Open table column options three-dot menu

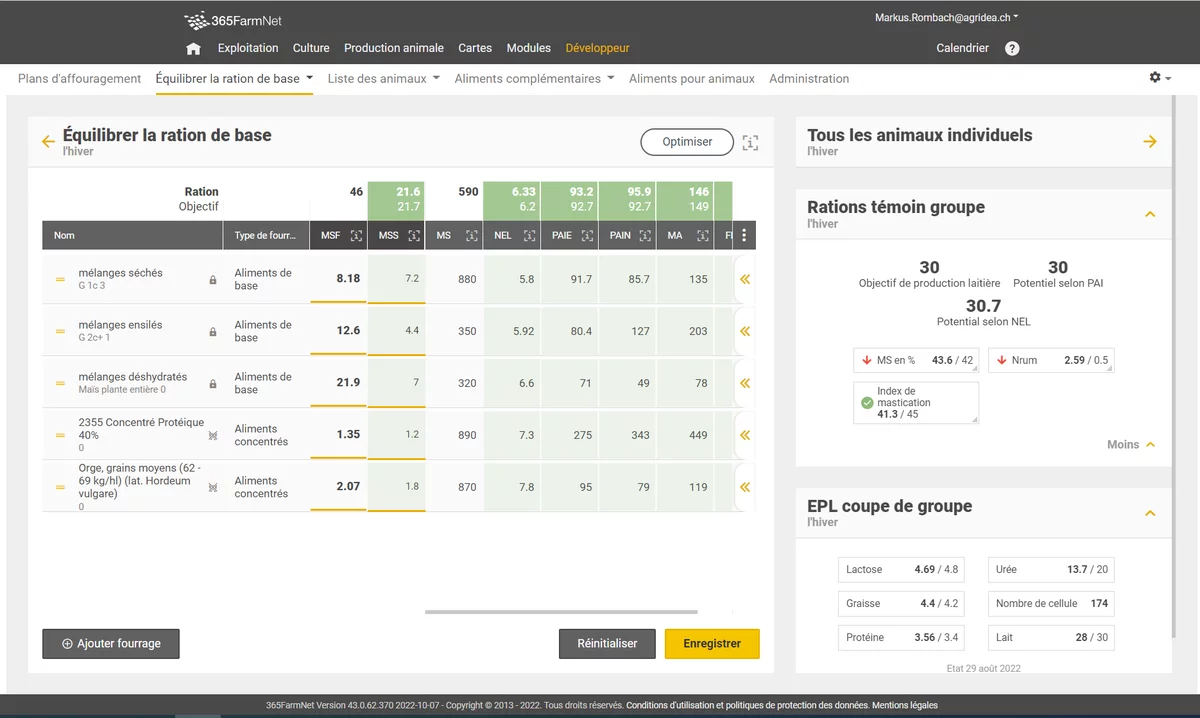point(743,236)
